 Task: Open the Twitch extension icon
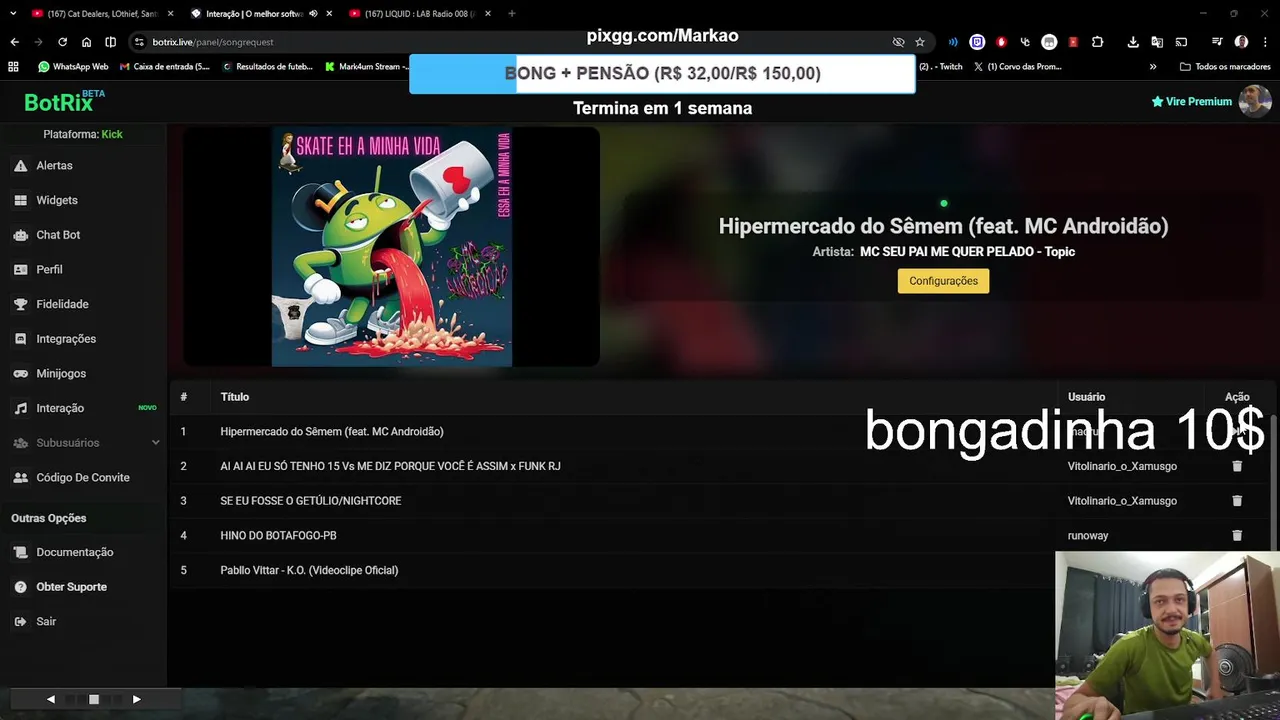pyautogui.click(x=977, y=42)
